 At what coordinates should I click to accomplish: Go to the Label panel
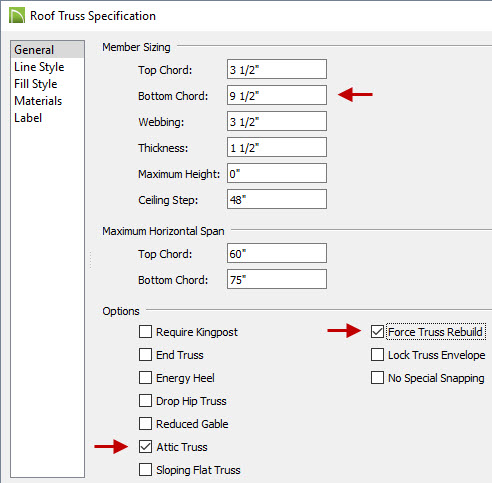click(x=28, y=118)
